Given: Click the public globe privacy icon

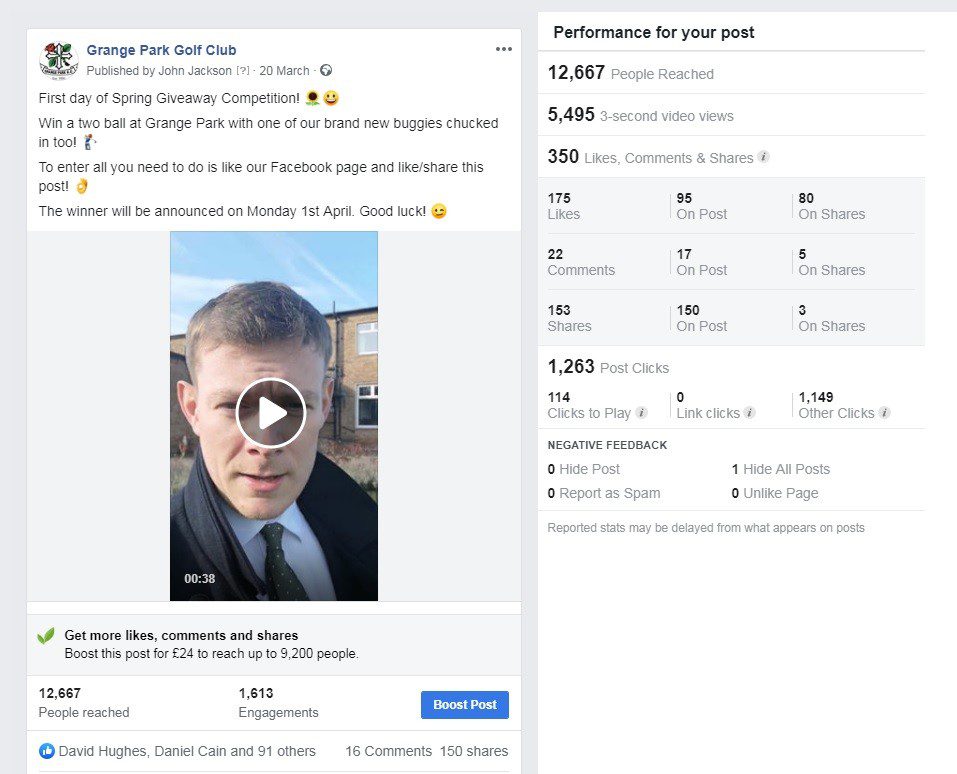Looking at the screenshot, I should point(327,70).
